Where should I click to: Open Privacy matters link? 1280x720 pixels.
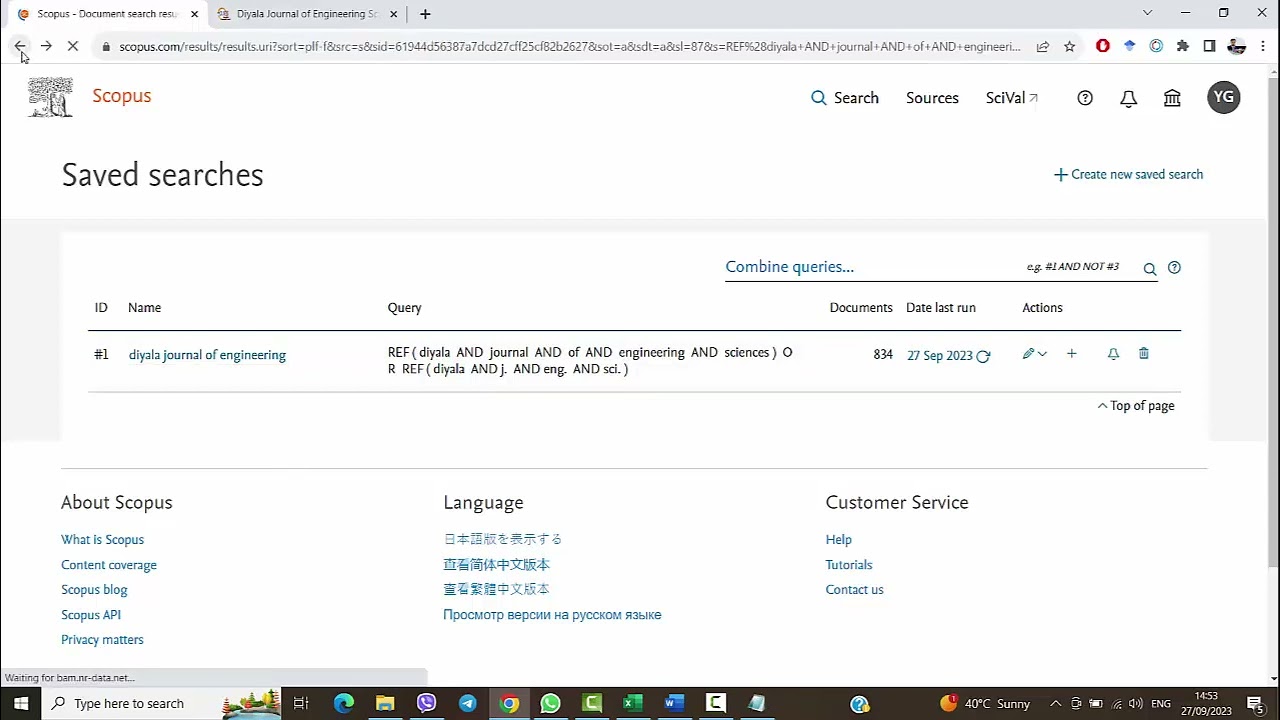(x=102, y=640)
